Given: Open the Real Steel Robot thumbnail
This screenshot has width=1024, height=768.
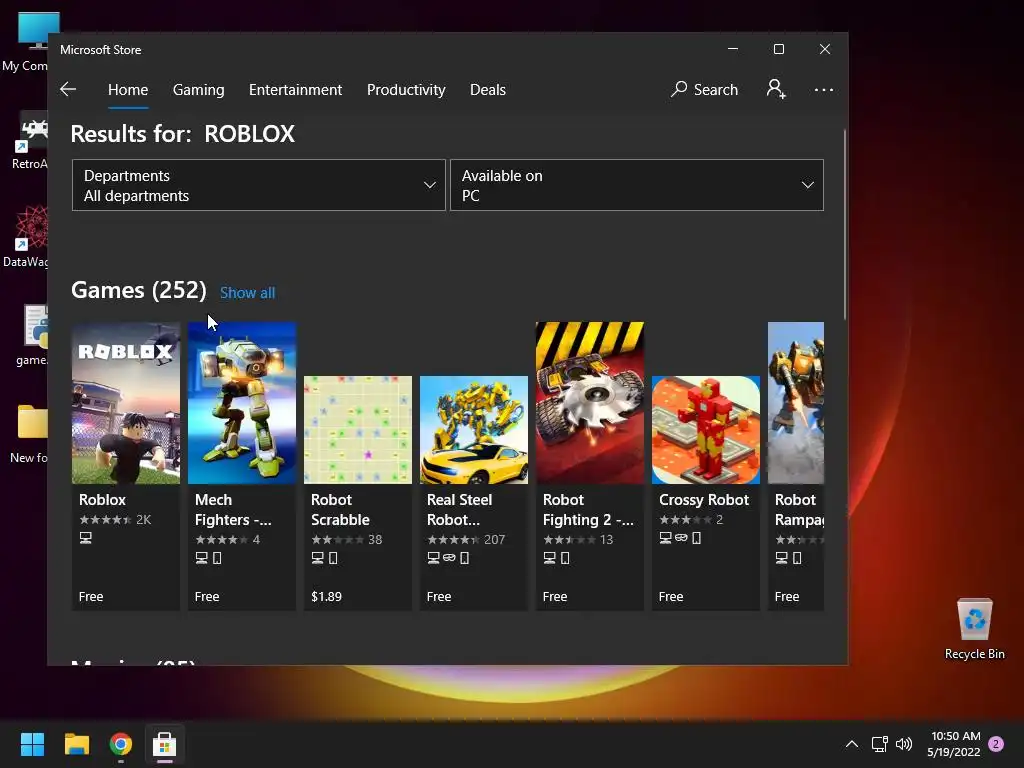Looking at the screenshot, I should click(x=474, y=430).
